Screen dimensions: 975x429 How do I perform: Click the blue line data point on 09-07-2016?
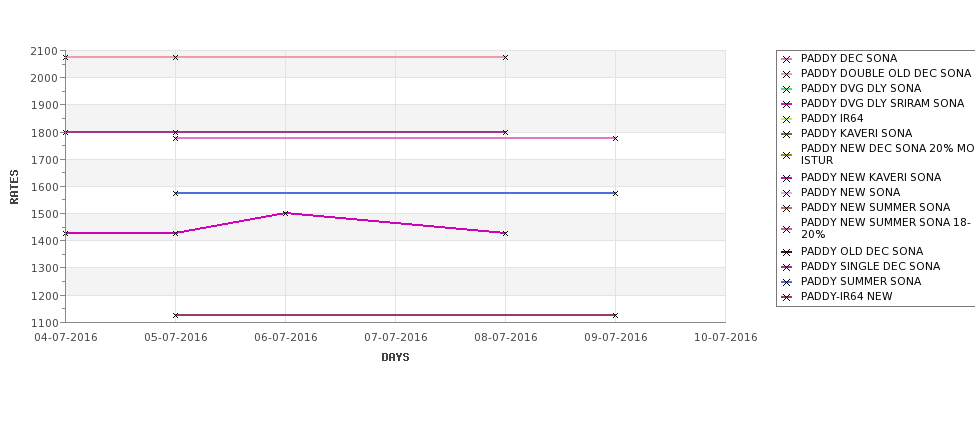[615, 193]
